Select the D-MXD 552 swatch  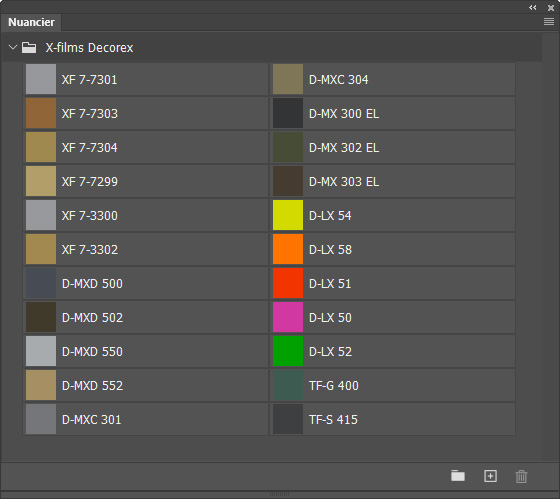[41, 385]
